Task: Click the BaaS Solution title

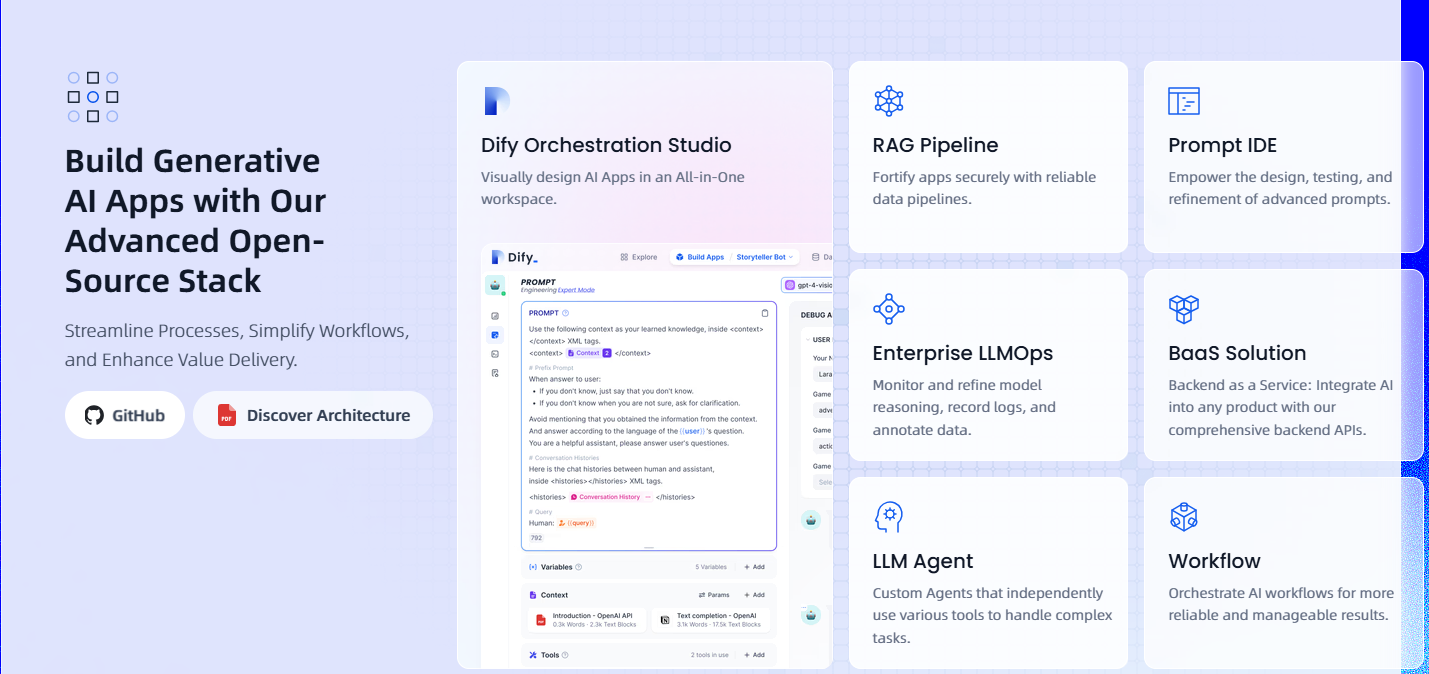Action: coord(1238,353)
